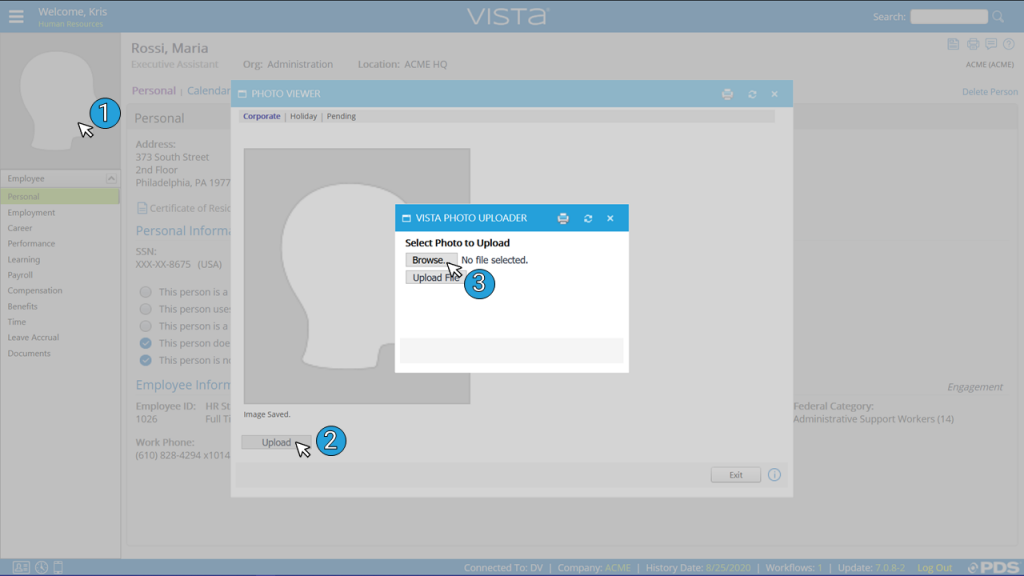The width and height of the screenshot is (1024, 576).
Task: Uncheck the 'This person is n' checkbox
Action: point(146,360)
